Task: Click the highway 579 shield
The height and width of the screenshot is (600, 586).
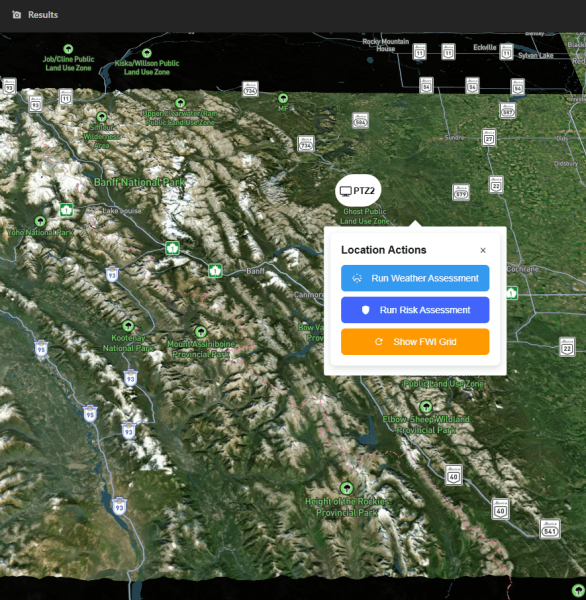Action: [461, 192]
